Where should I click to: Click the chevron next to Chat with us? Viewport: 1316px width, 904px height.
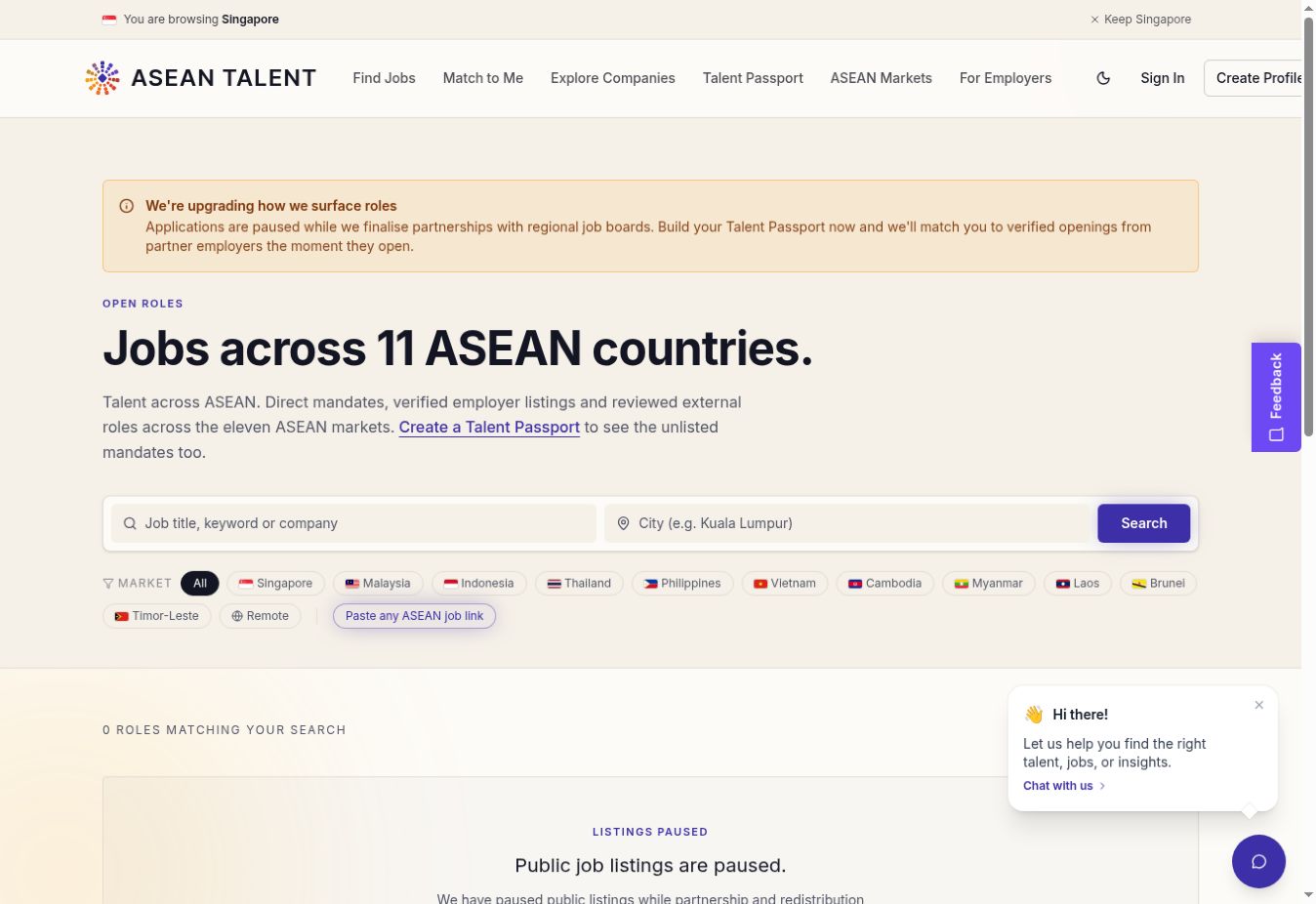click(x=1102, y=786)
